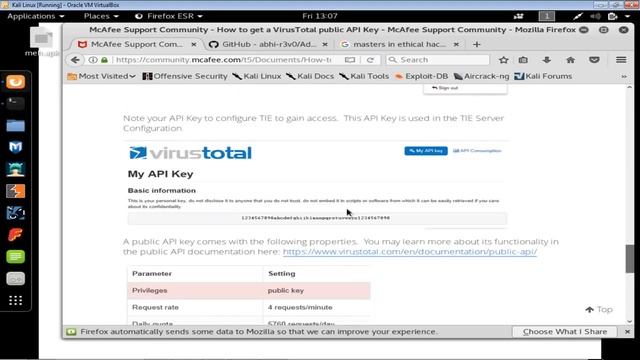Select the API key string text

tap(316, 218)
